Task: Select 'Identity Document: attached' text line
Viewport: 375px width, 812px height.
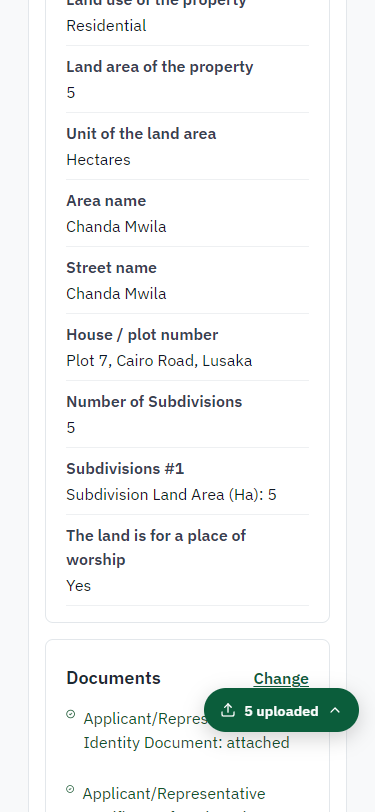Action: tap(186, 743)
